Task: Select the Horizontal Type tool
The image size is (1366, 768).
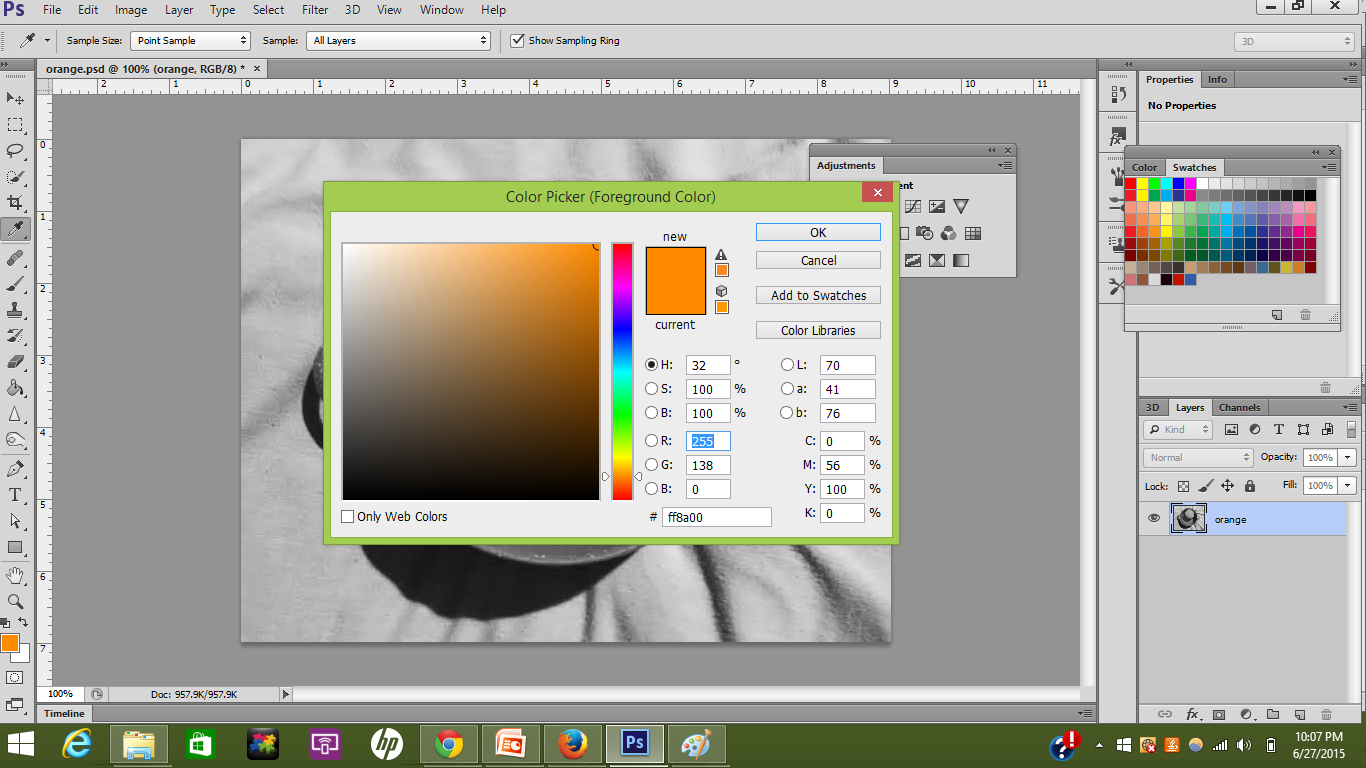Action: tap(15, 496)
